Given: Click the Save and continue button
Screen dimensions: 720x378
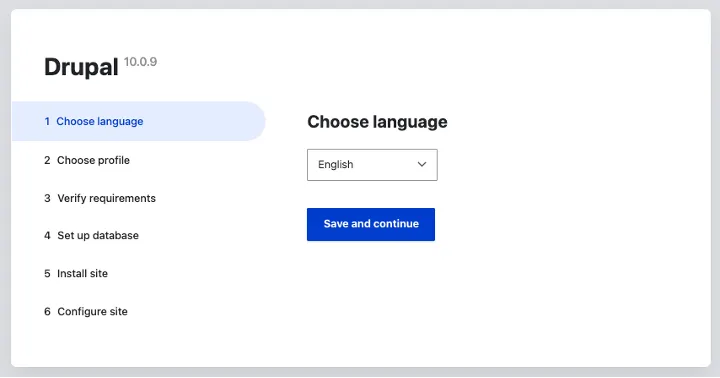Looking at the screenshot, I should pyautogui.click(x=371, y=224).
